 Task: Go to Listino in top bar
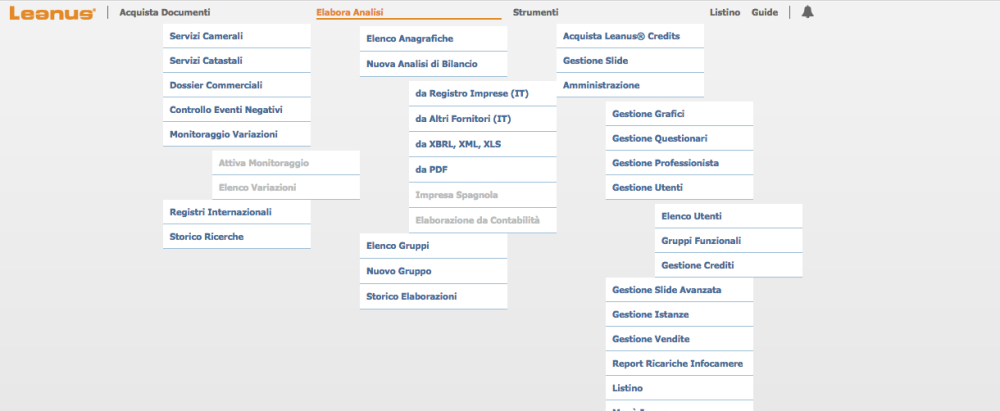pos(724,13)
